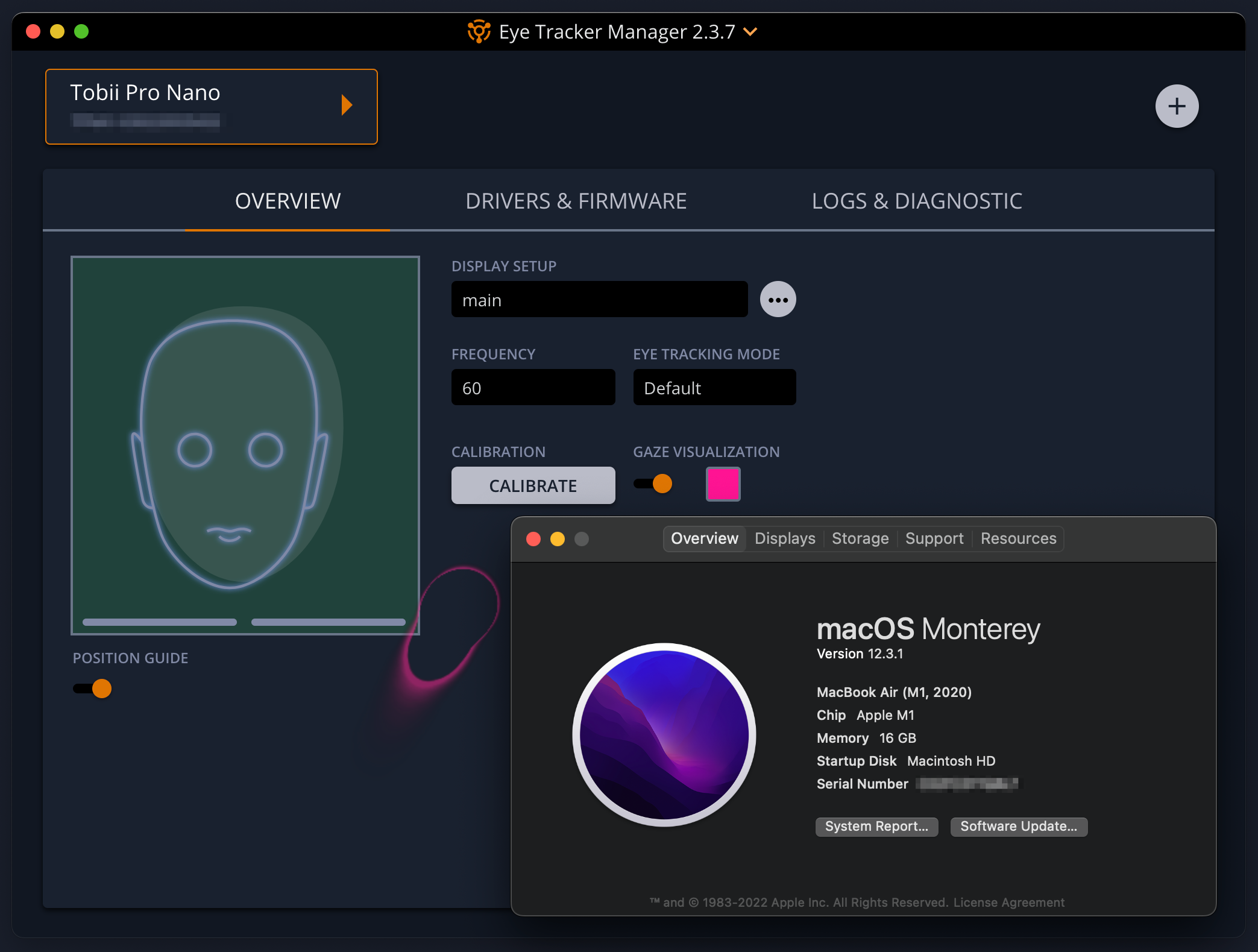
Task: Click the Eye Tracker Manager logo icon
Action: 479,31
